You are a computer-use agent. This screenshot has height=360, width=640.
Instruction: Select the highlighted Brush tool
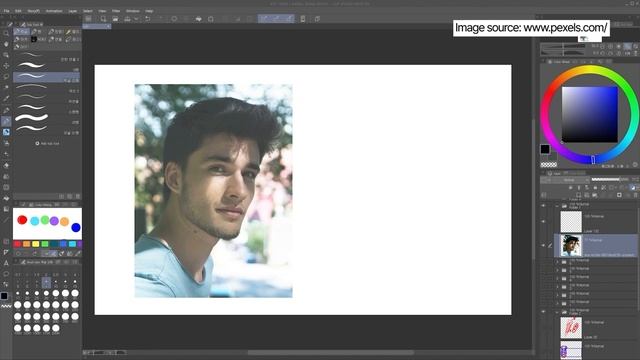(x=6, y=121)
